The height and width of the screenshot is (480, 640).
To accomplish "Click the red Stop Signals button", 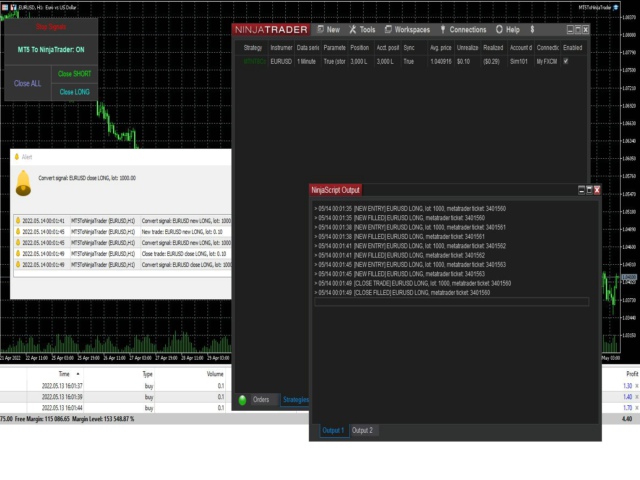I will (51, 27).
